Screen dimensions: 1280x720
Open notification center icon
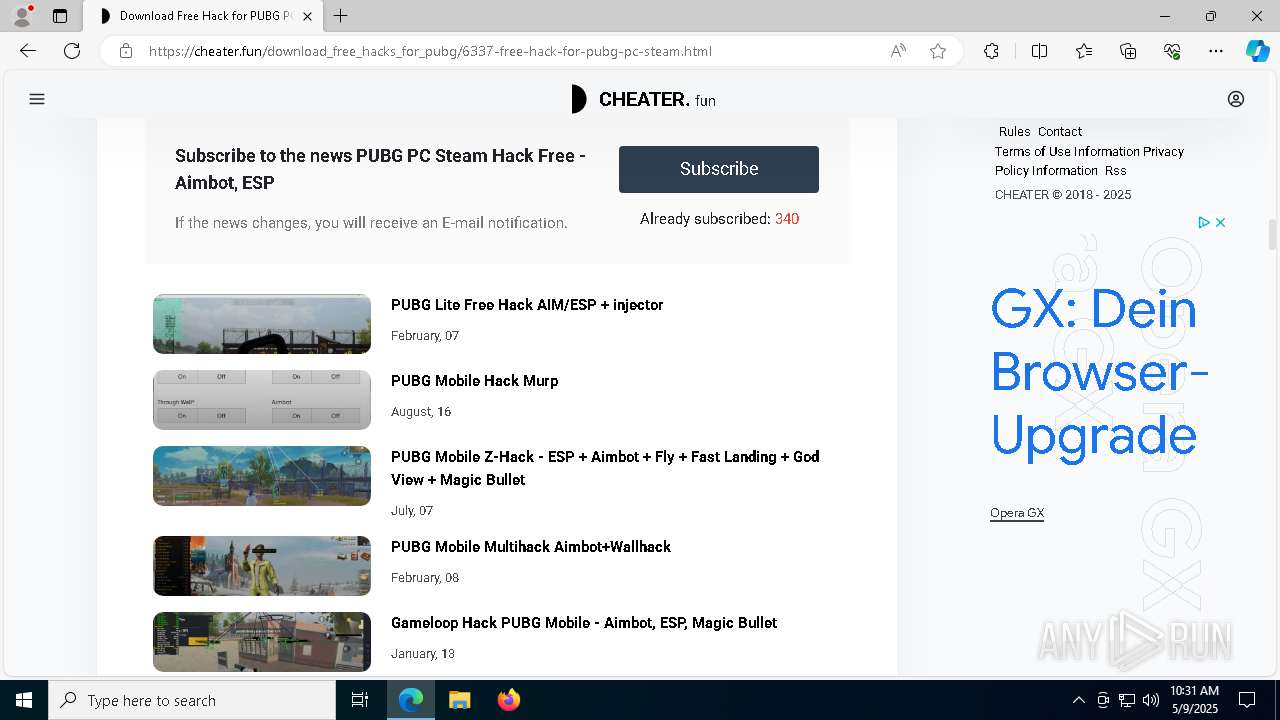(1247, 700)
